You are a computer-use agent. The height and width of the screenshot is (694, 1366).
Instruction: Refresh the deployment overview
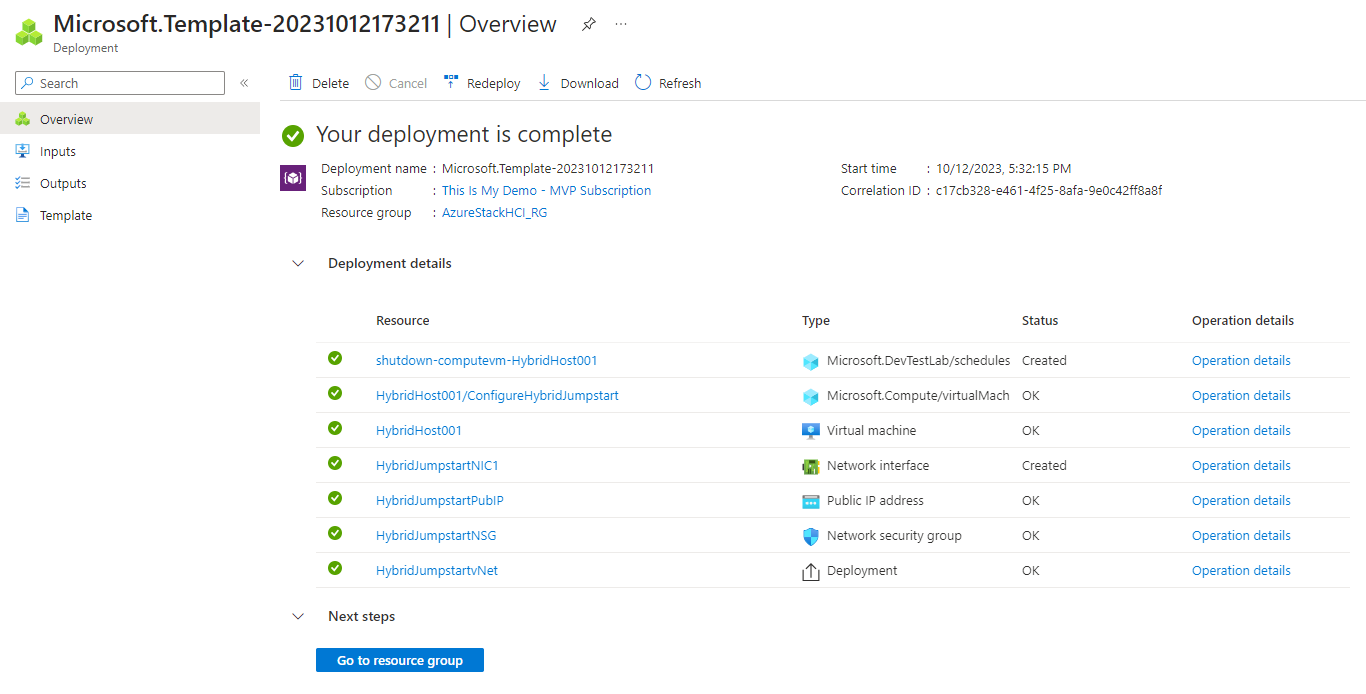tap(668, 83)
